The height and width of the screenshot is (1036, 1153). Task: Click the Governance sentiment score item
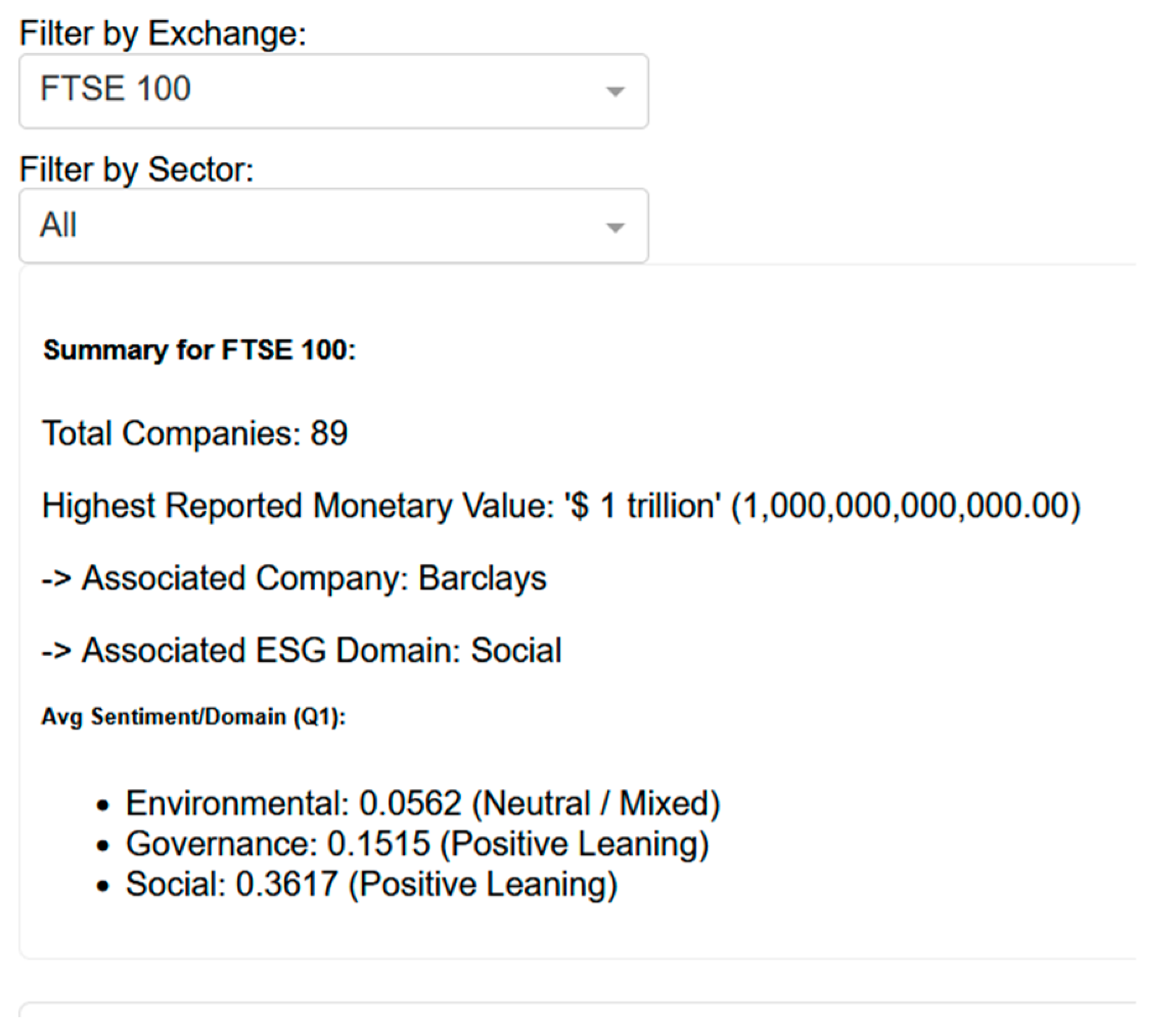(418, 844)
